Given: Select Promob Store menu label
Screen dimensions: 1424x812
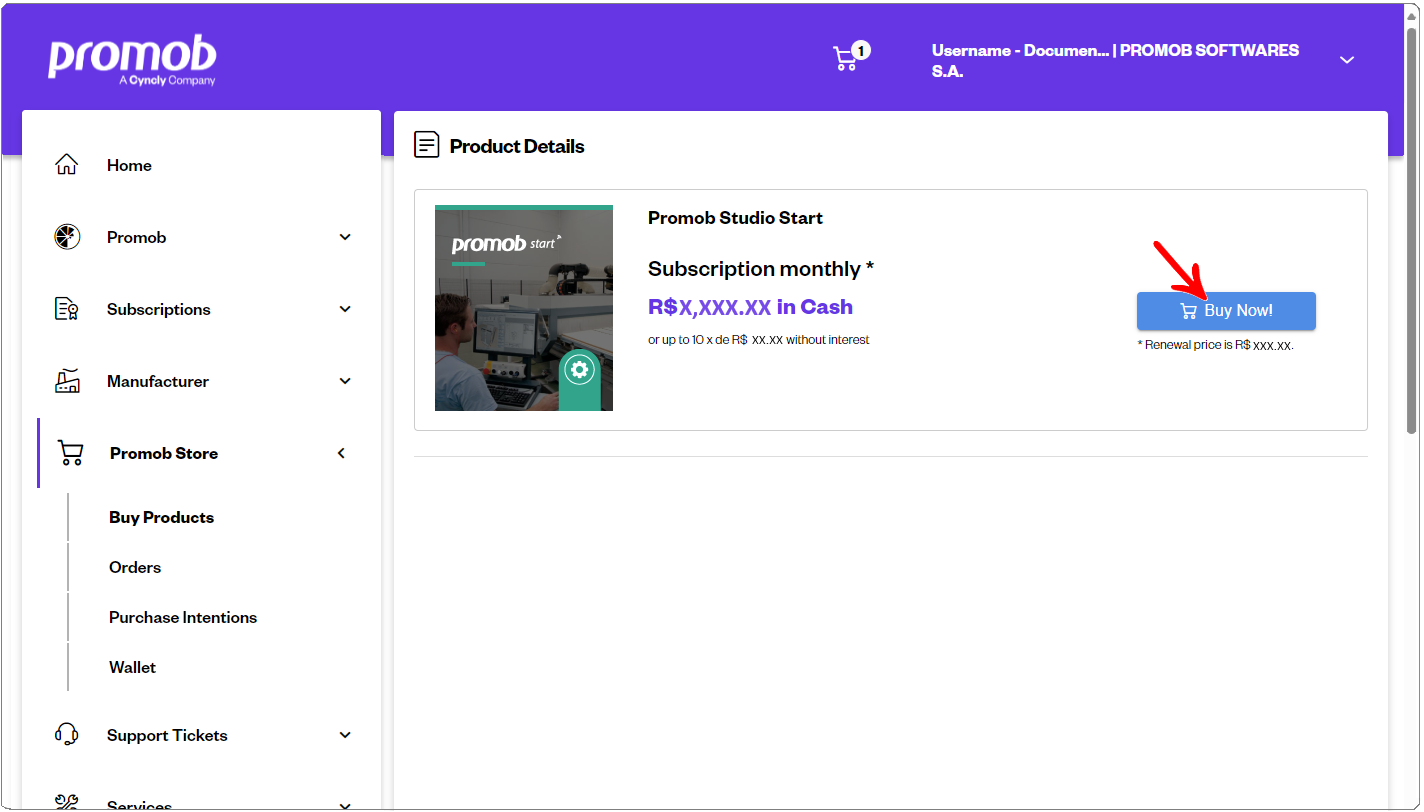Looking at the screenshot, I should pos(164,453).
